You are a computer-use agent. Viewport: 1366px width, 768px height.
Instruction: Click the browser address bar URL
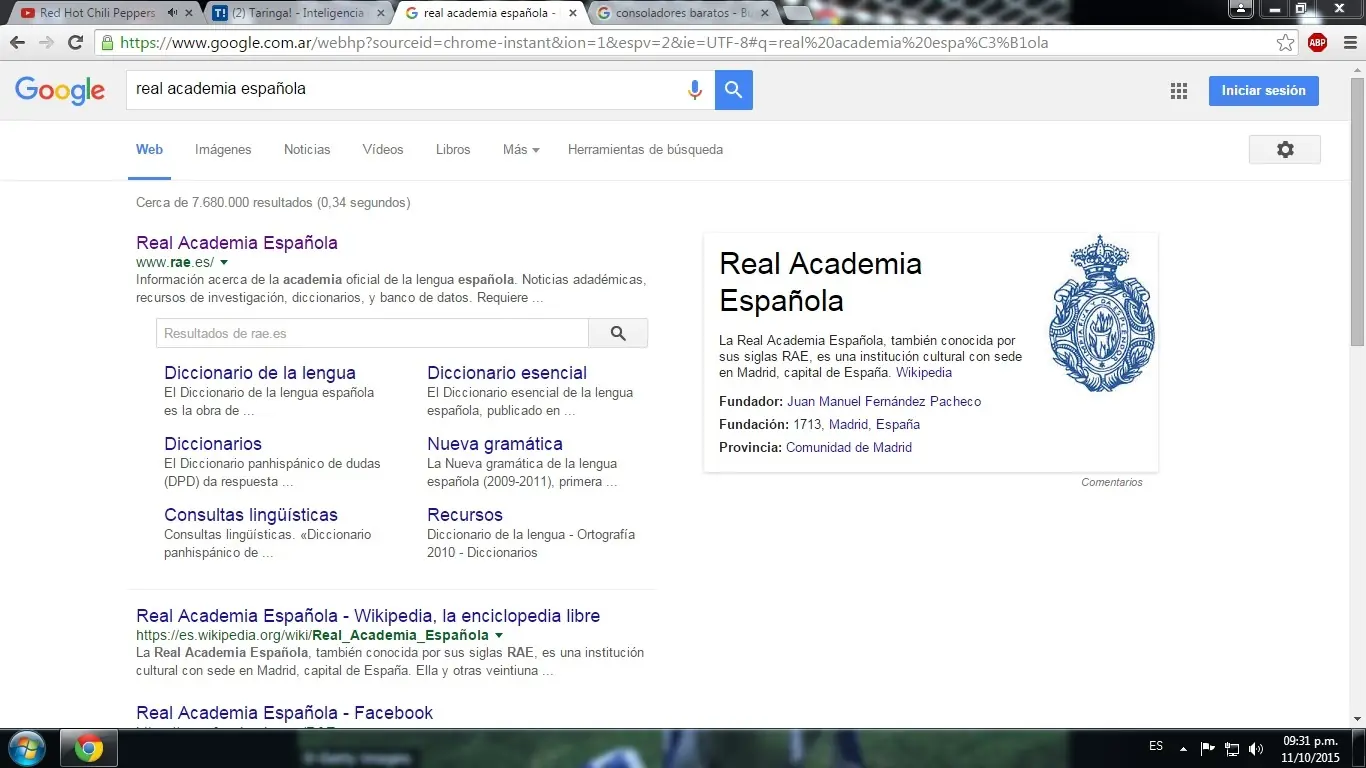coord(585,43)
